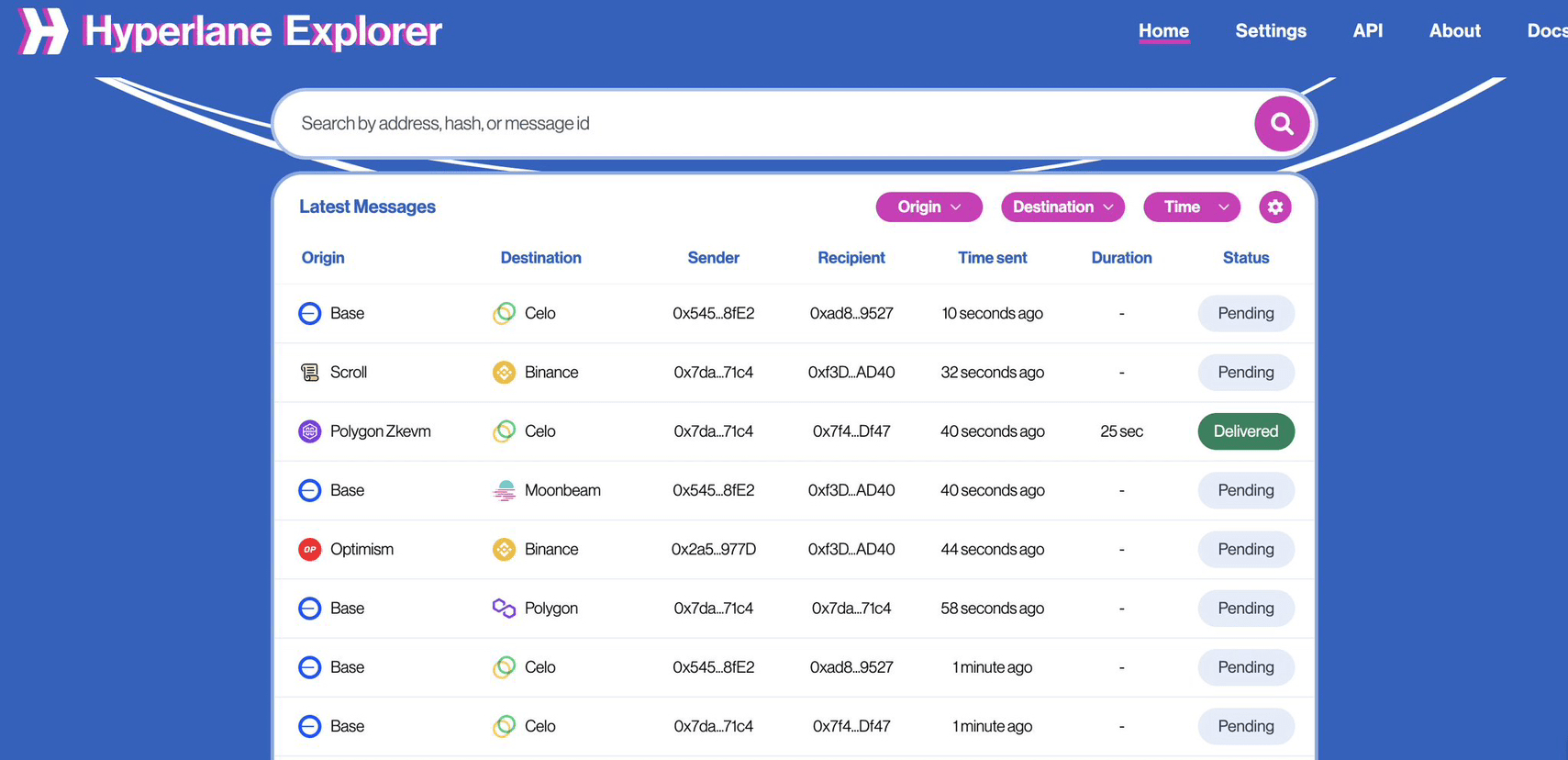Image resolution: width=1568 pixels, height=760 pixels.
Task: Click the Polygon Zkevm origin name
Action: (x=380, y=431)
